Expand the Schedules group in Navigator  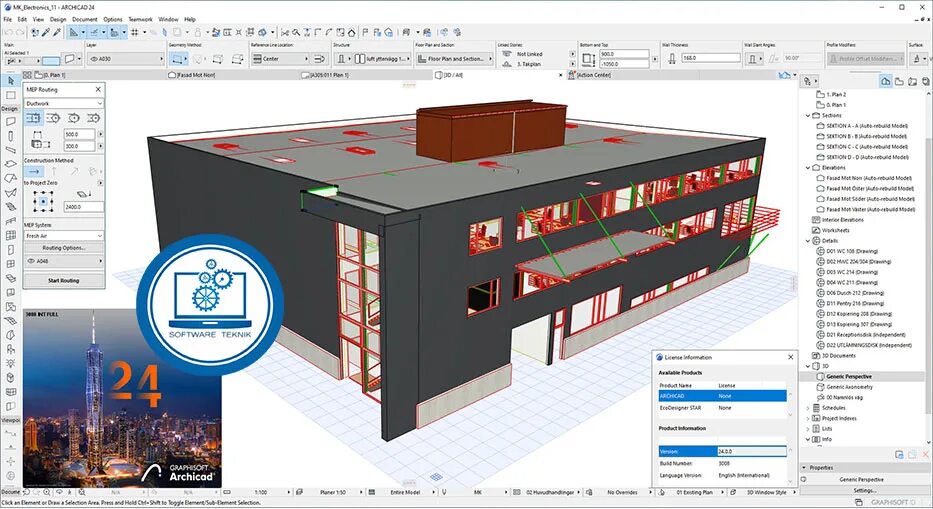click(x=807, y=408)
